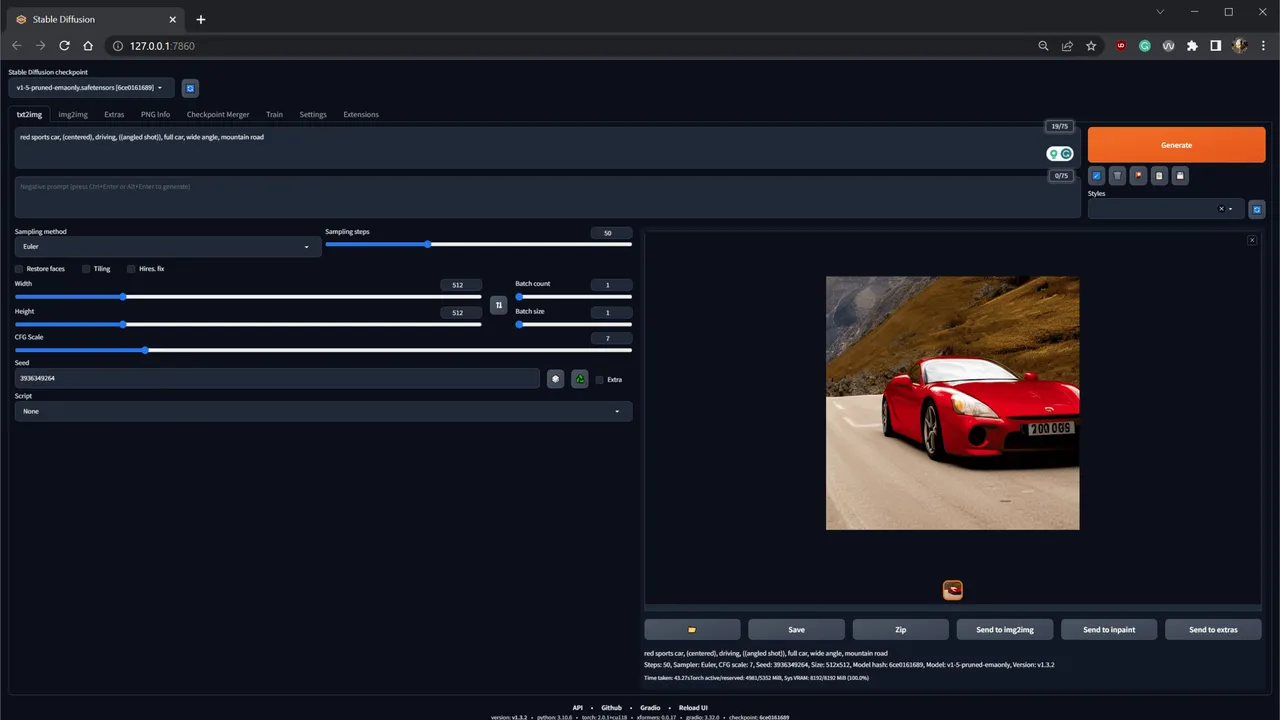Open the PNG Info tab

click(x=155, y=114)
